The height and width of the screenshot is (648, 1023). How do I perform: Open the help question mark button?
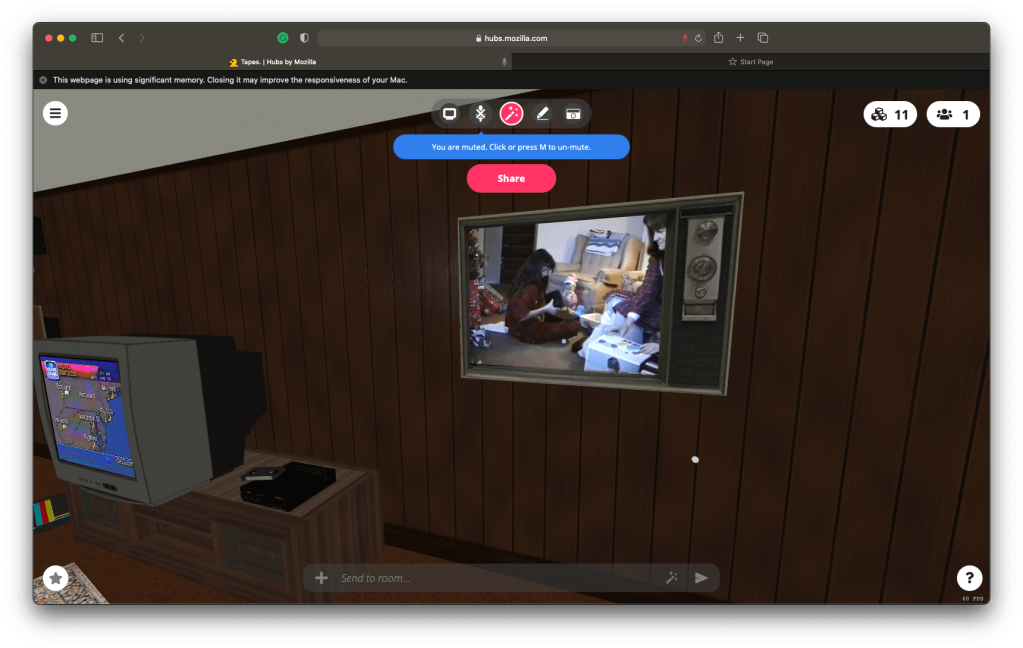pyautogui.click(x=968, y=577)
